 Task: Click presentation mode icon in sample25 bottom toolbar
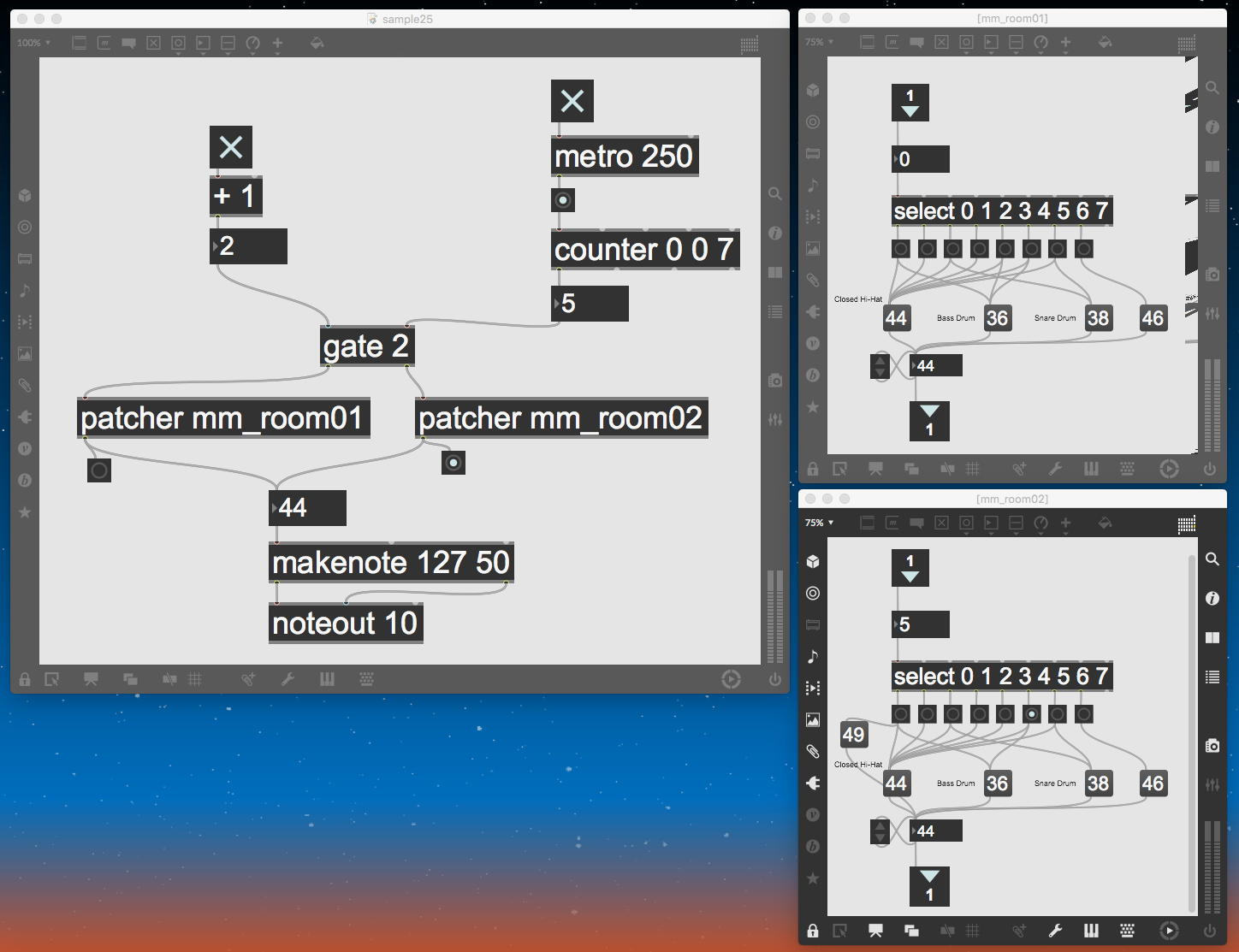pyautogui.click(x=91, y=679)
